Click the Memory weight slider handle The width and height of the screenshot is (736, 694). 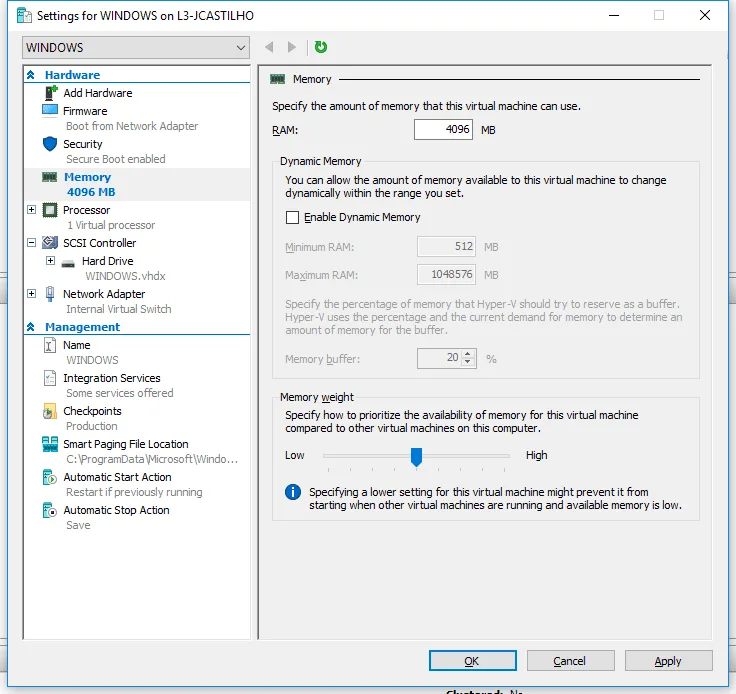click(x=416, y=457)
